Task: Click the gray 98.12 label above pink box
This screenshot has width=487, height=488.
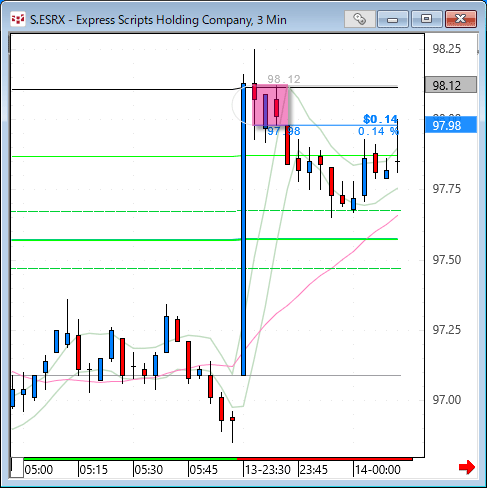Action: coord(284,79)
